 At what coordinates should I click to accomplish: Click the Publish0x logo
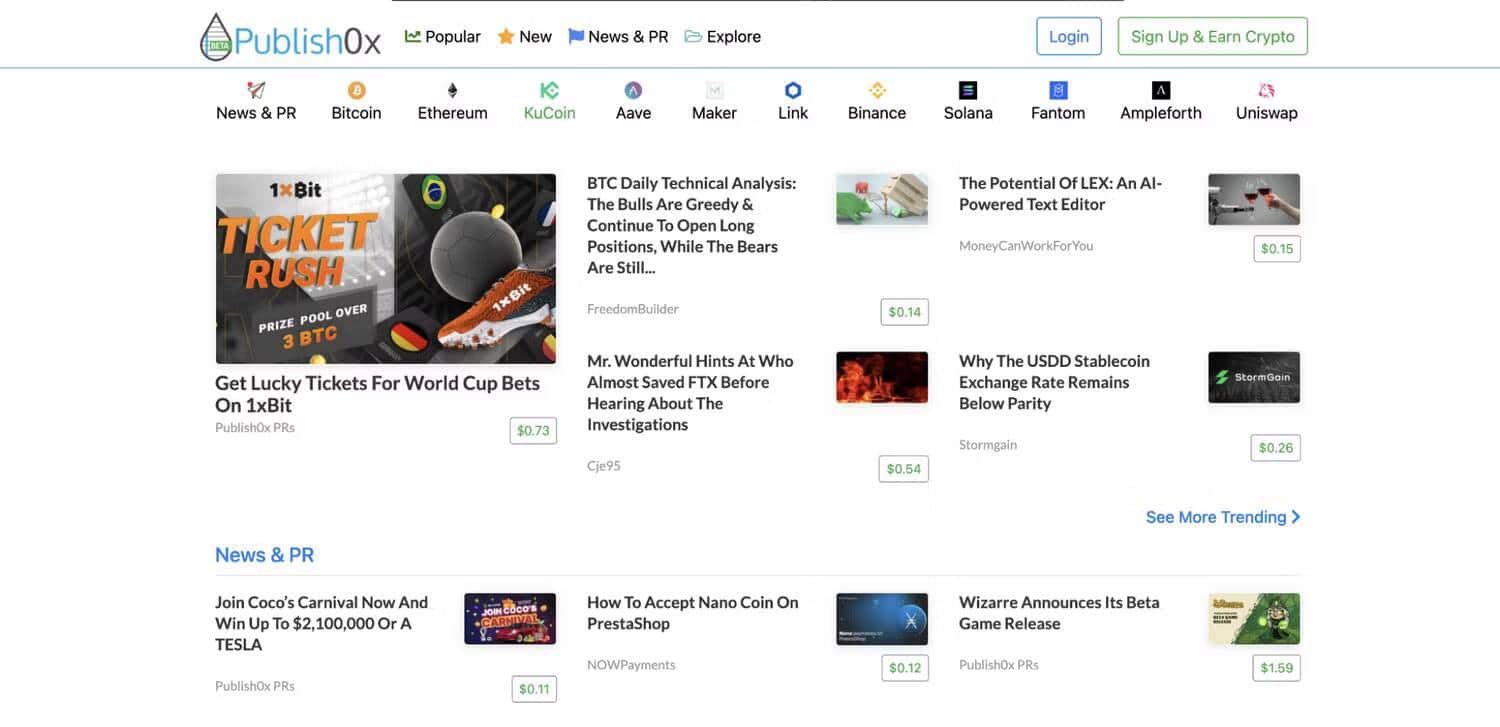click(291, 38)
